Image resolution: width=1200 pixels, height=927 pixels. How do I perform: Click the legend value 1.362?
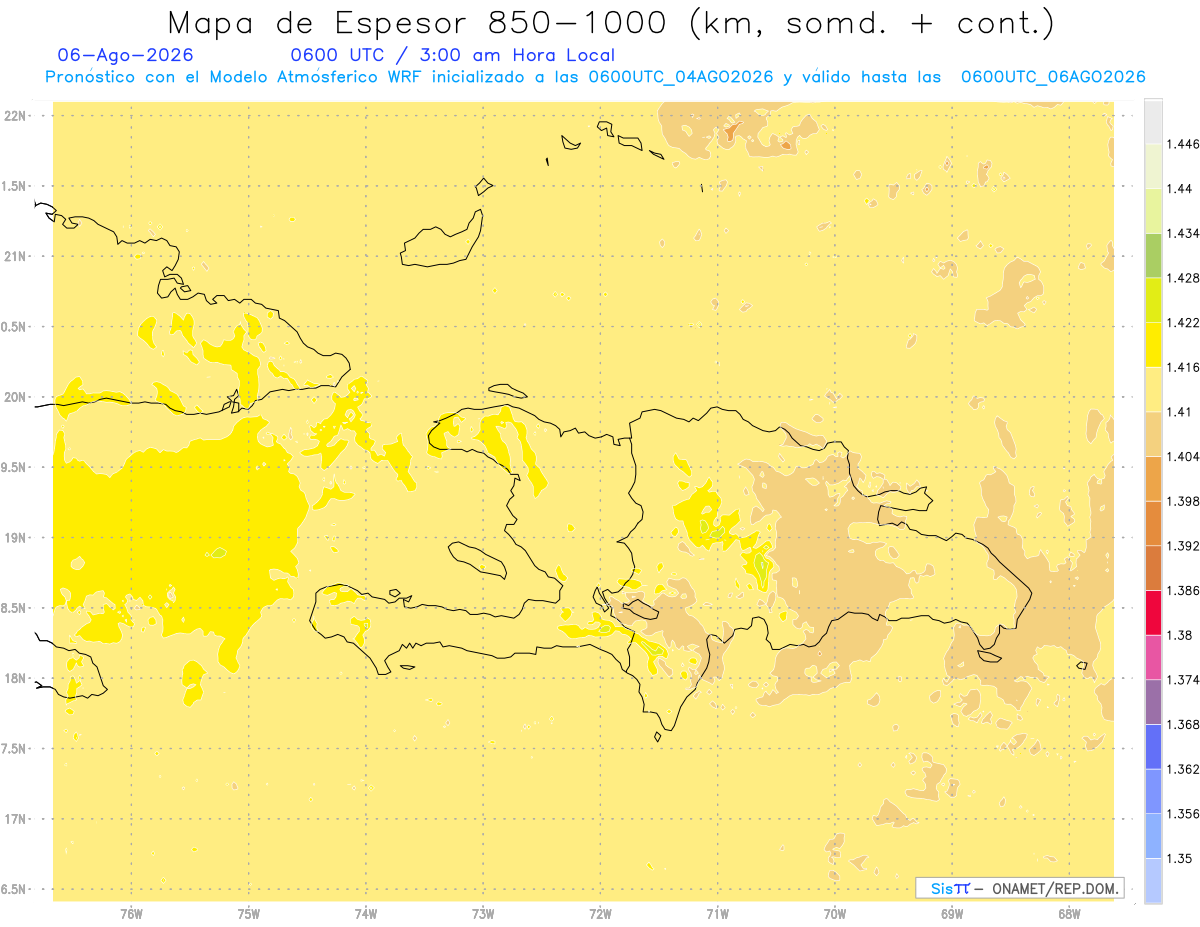[1183, 769]
